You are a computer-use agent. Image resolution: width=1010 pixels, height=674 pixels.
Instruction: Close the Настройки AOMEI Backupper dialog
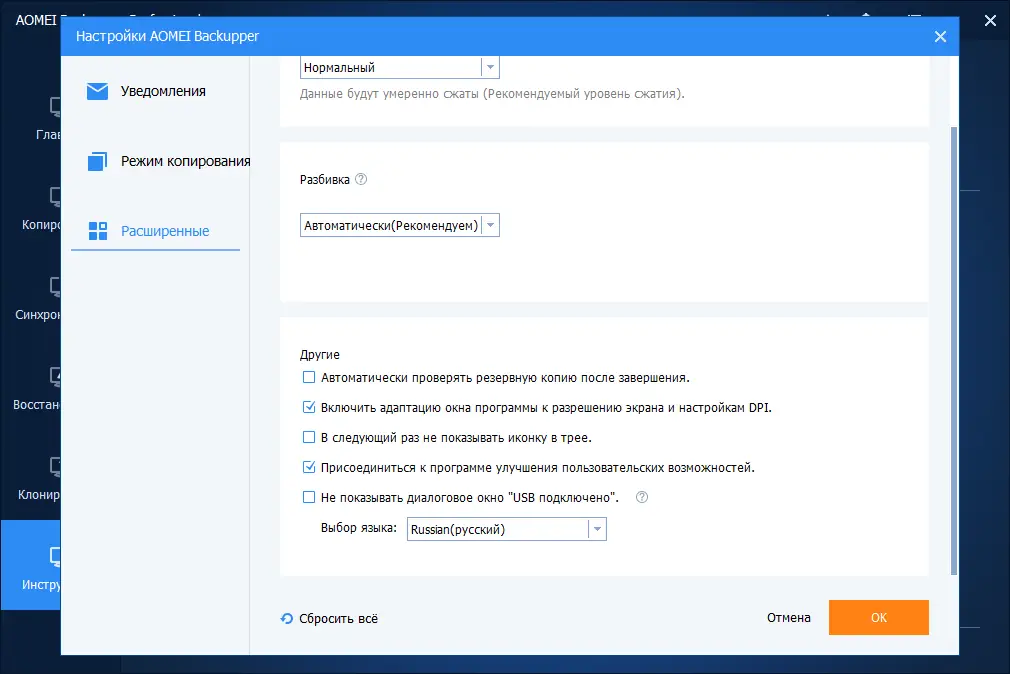(x=940, y=37)
